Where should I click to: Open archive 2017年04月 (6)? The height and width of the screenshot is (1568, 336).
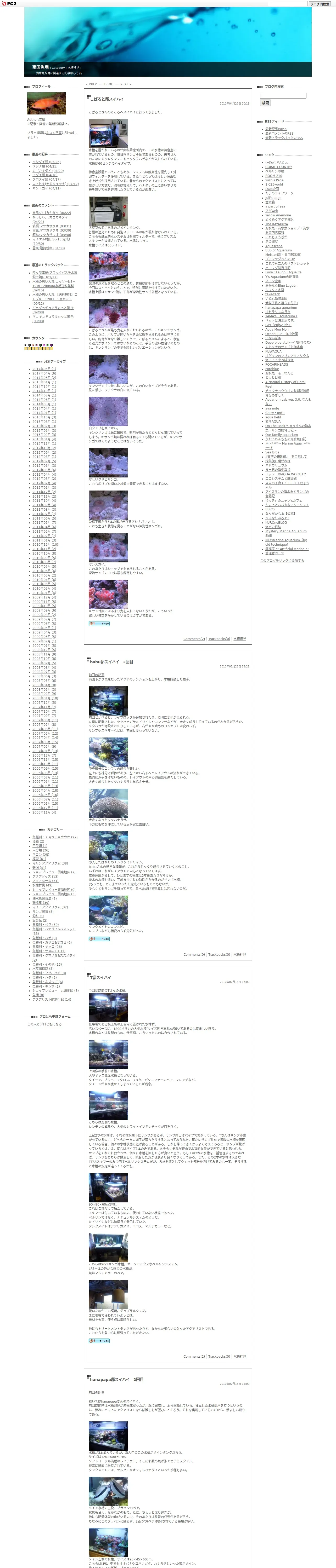click(x=44, y=373)
